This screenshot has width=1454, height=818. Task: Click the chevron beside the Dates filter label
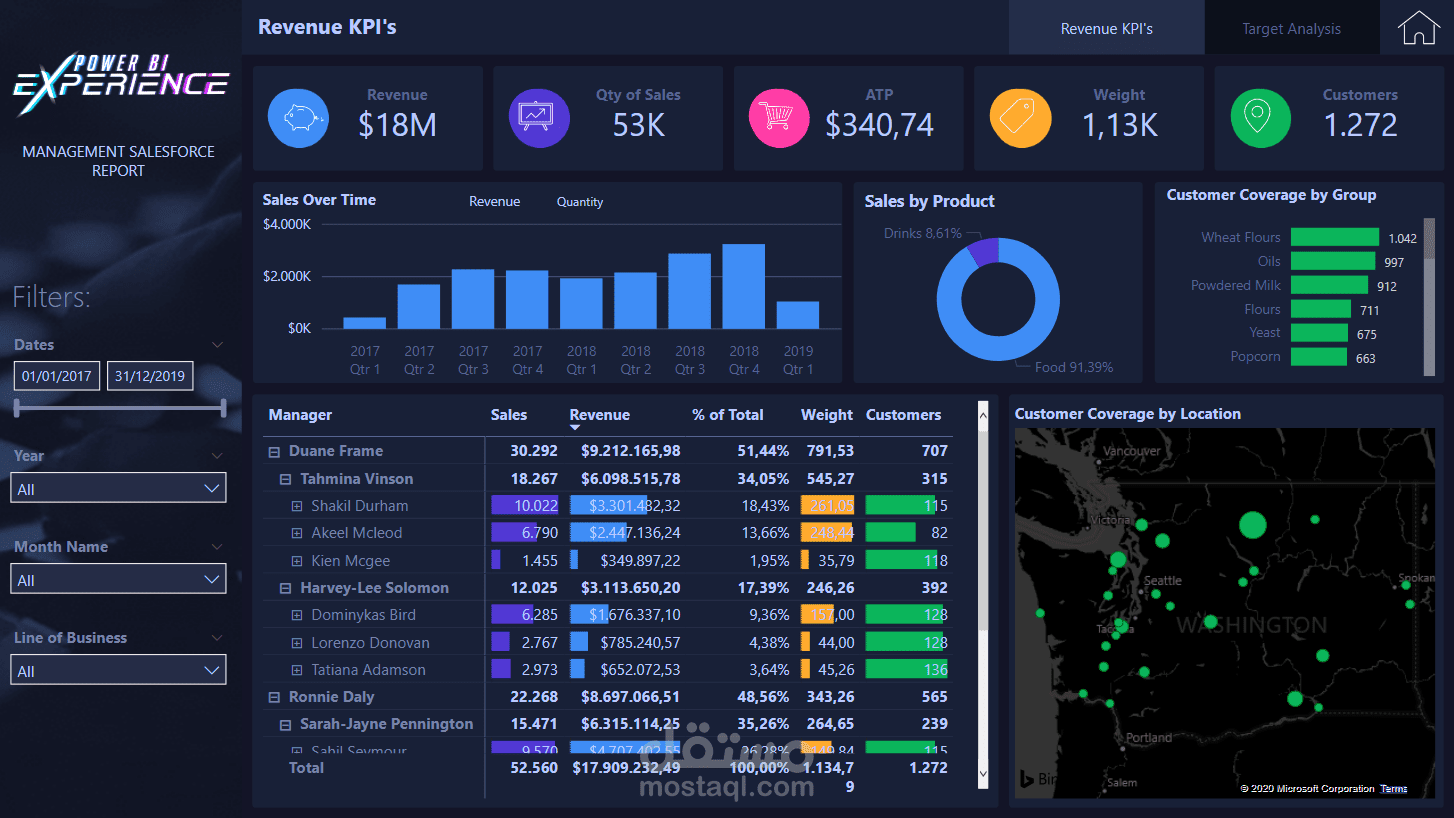(x=218, y=345)
